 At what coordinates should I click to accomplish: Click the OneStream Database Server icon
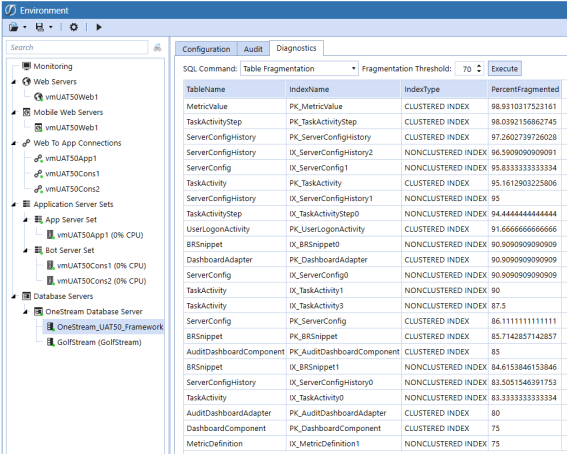pyautogui.click(x=38, y=312)
